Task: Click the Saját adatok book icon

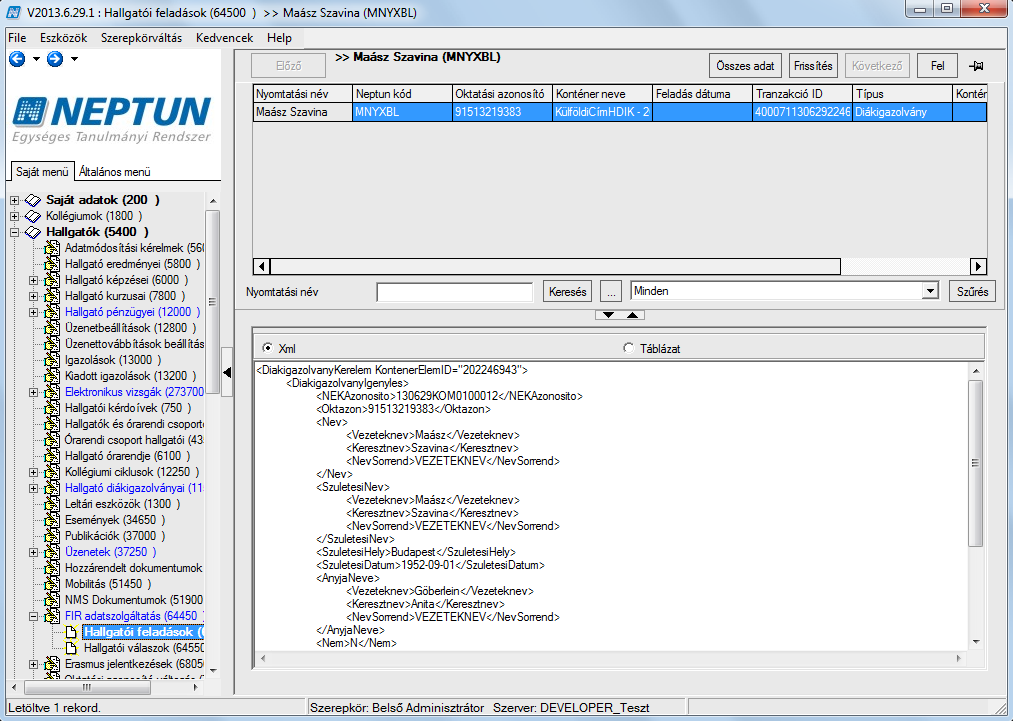Action: coord(33,200)
